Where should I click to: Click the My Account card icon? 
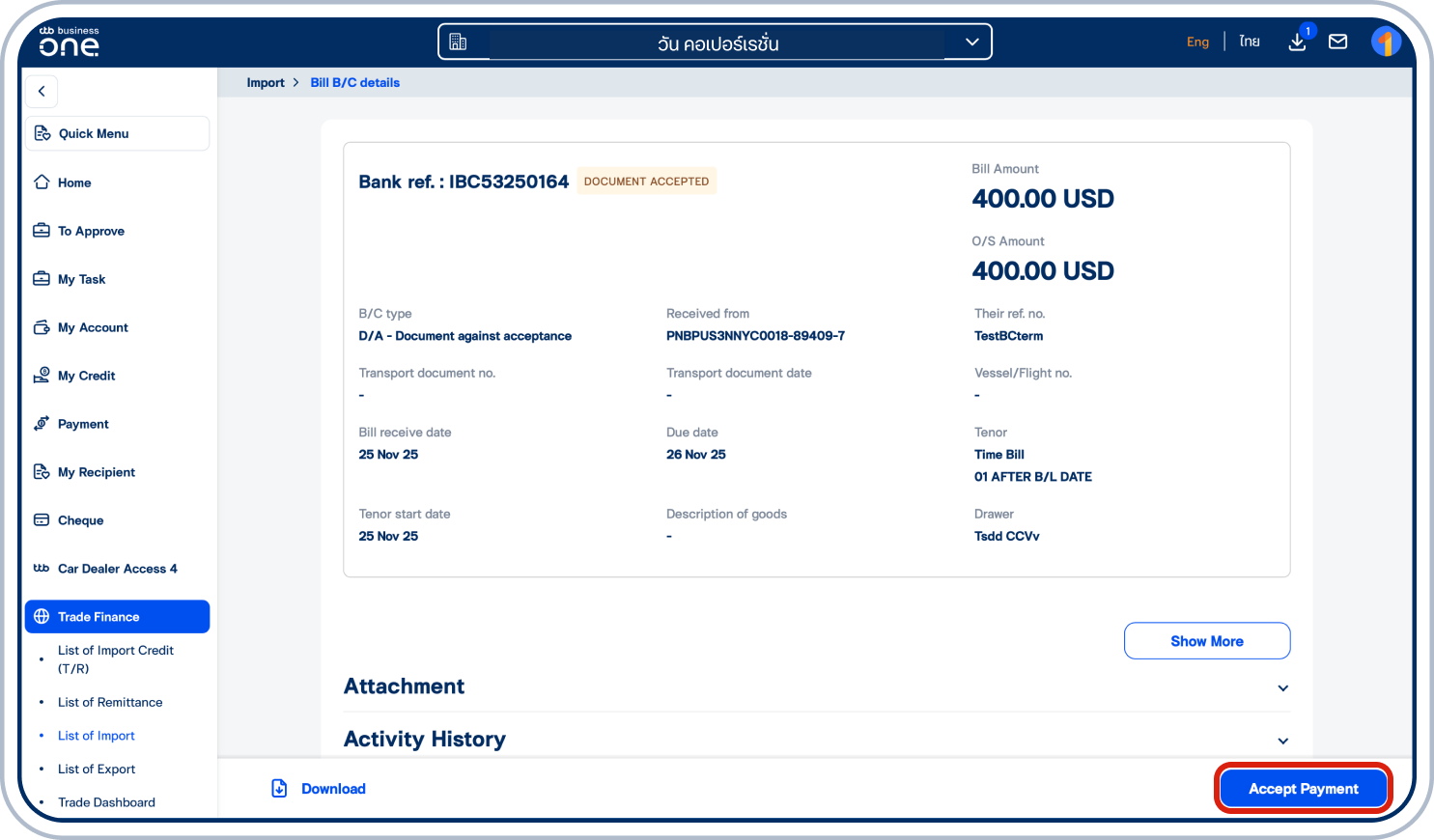pos(41,326)
